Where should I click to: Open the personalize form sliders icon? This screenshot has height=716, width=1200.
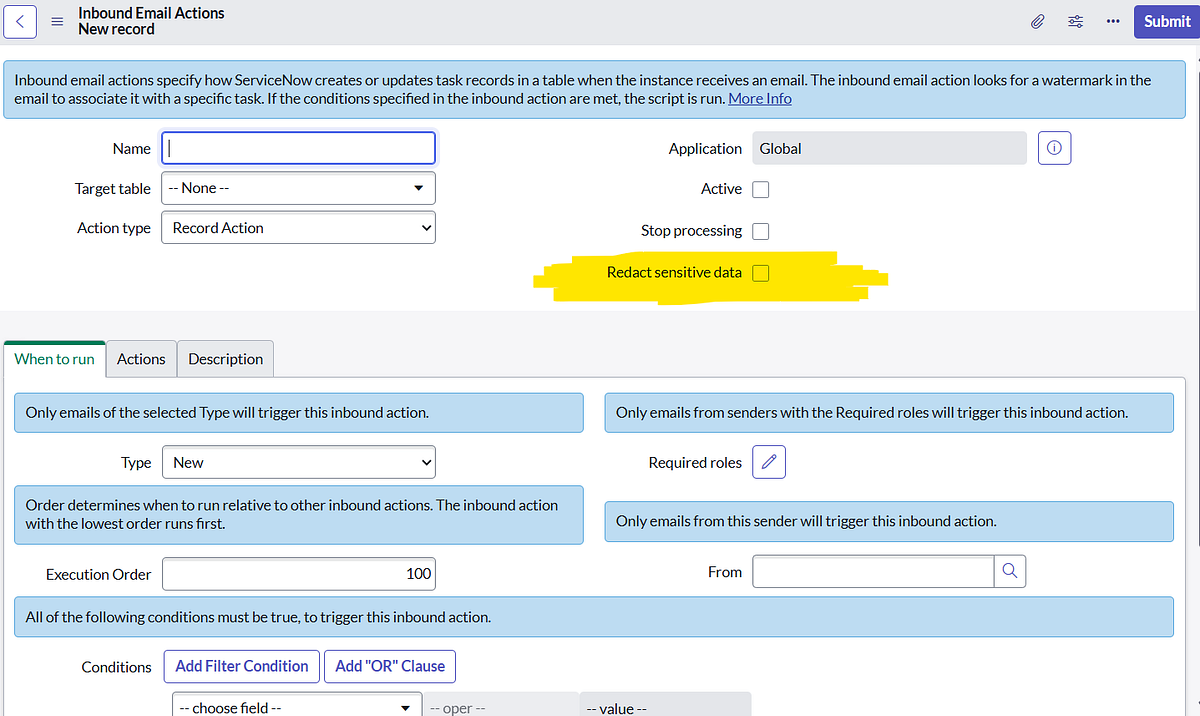point(1075,20)
